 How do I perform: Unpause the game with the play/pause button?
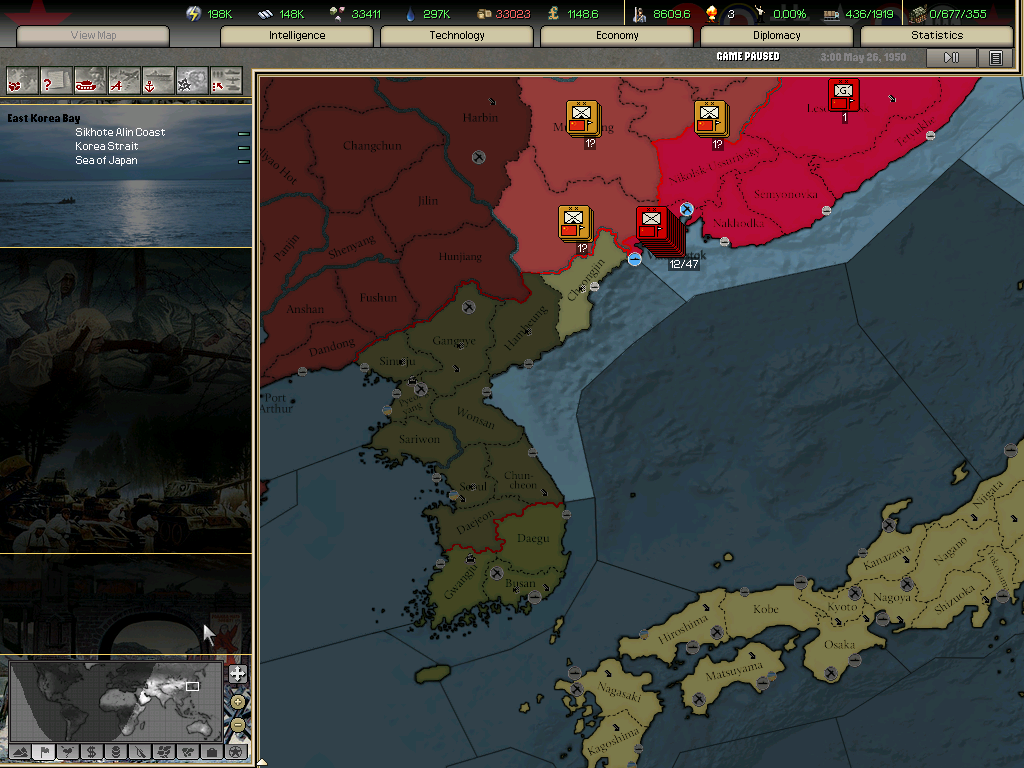[951, 58]
